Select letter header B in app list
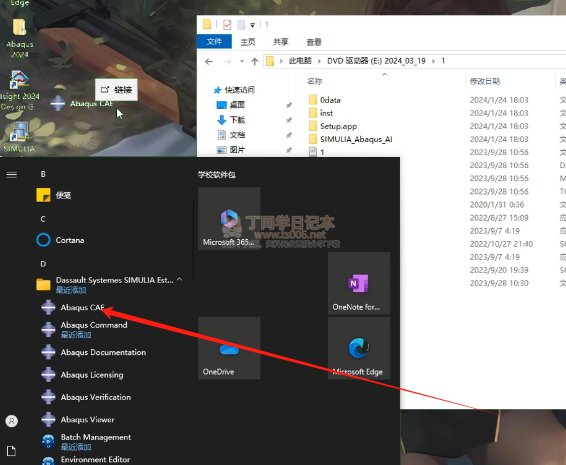The image size is (566, 465). tap(43, 174)
